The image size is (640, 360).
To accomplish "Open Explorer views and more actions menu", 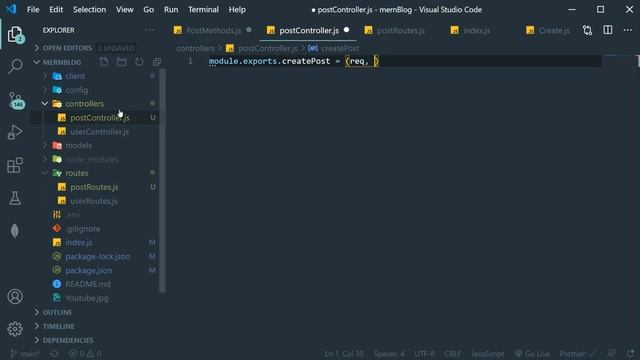I will point(149,30).
